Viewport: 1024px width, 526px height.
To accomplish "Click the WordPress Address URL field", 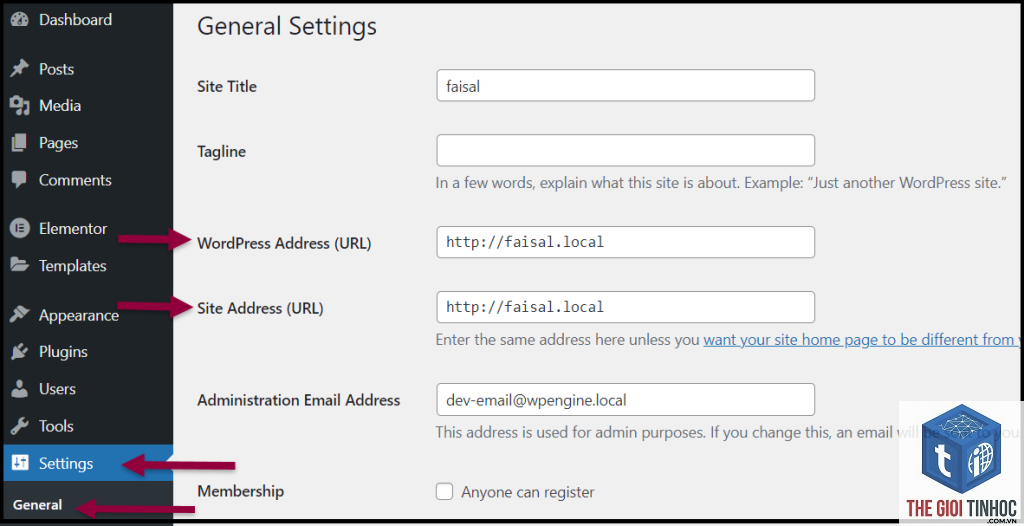I will click(625, 242).
